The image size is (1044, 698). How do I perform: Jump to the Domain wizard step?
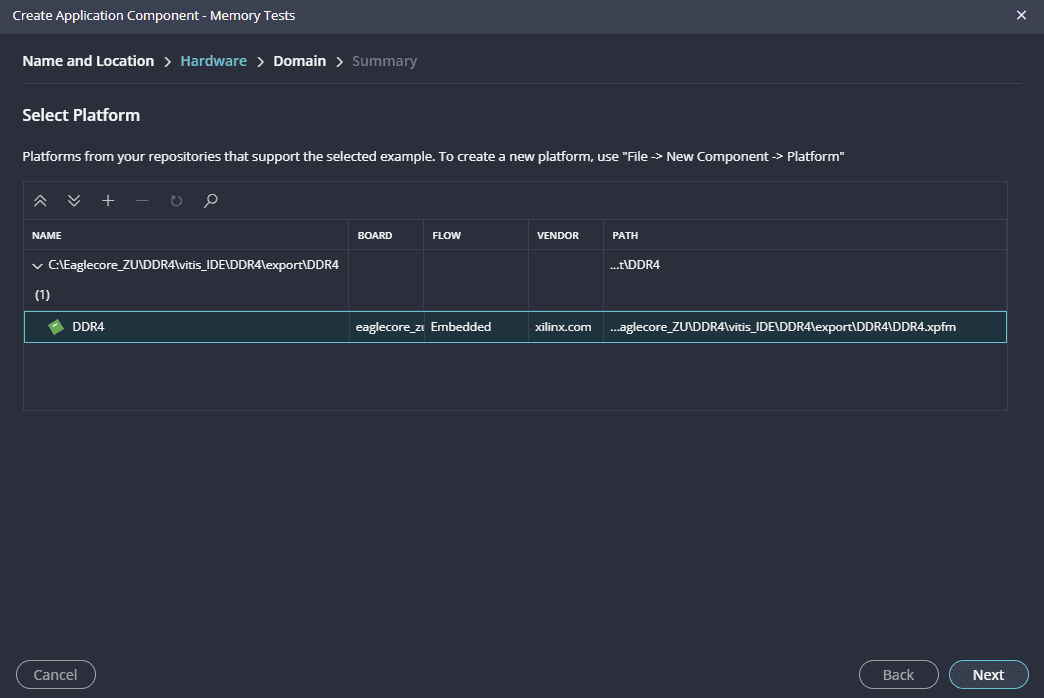coord(299,61)
